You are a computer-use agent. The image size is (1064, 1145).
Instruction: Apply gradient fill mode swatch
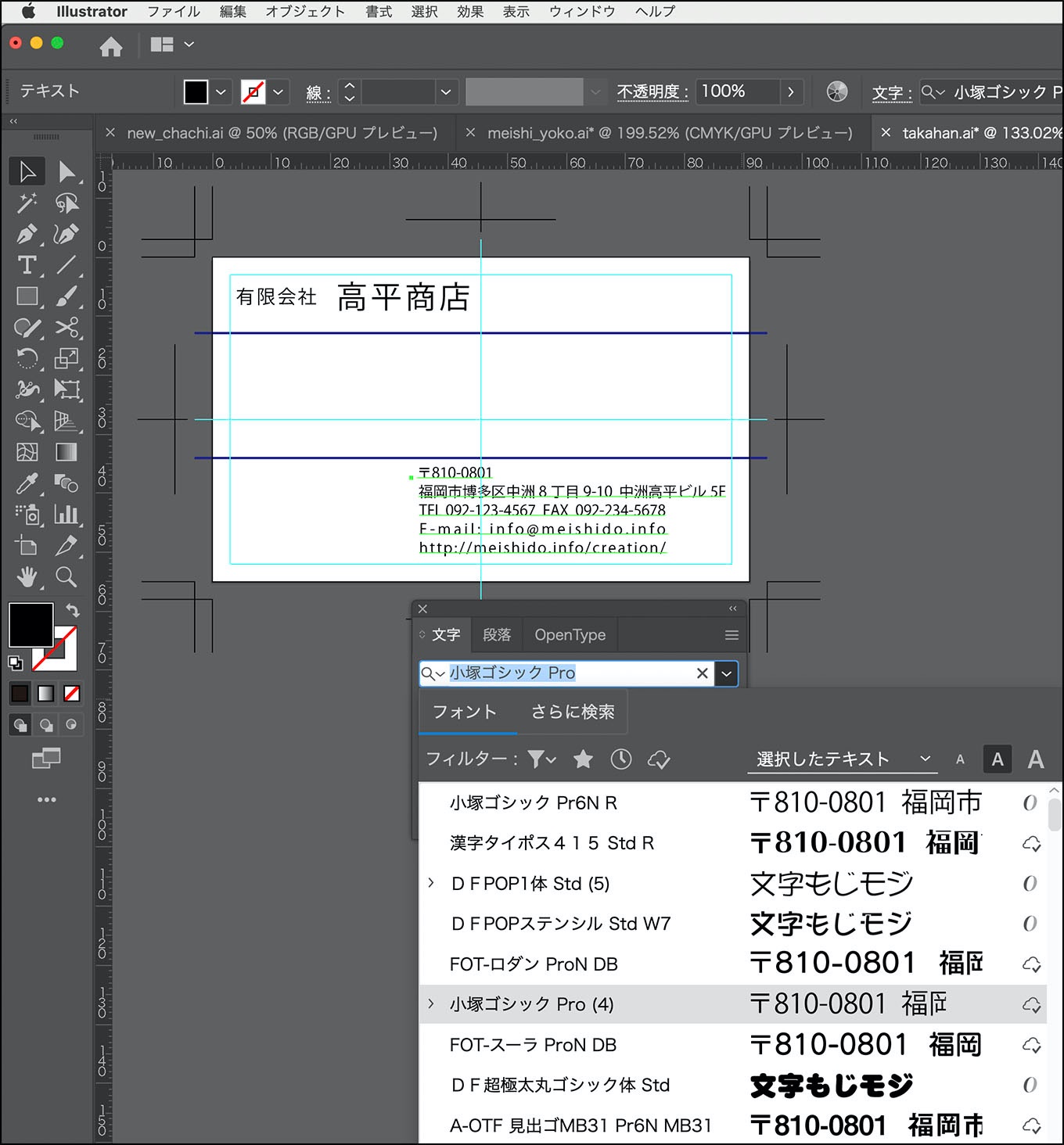click(x=46, y=693)
